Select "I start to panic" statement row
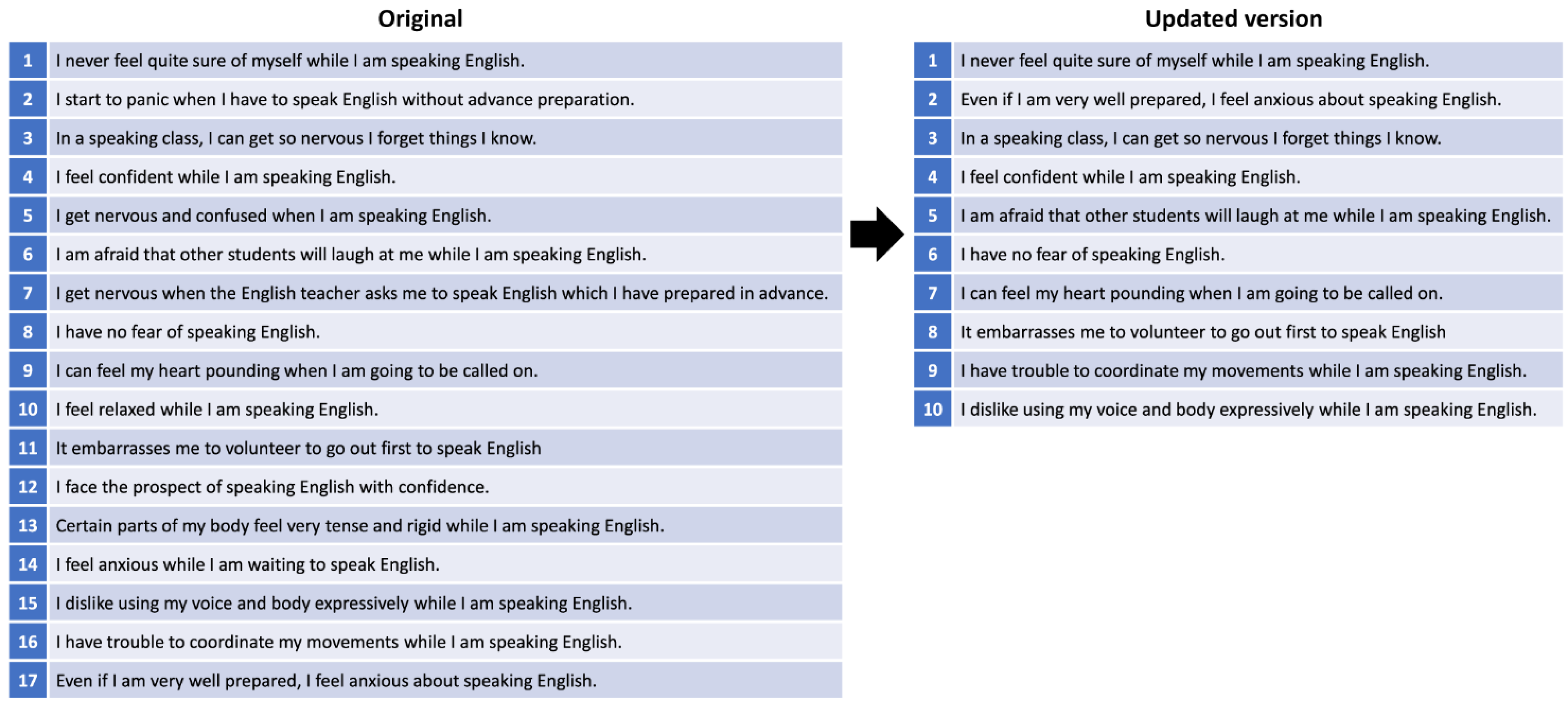1568x708 pixels. (345, 99)
